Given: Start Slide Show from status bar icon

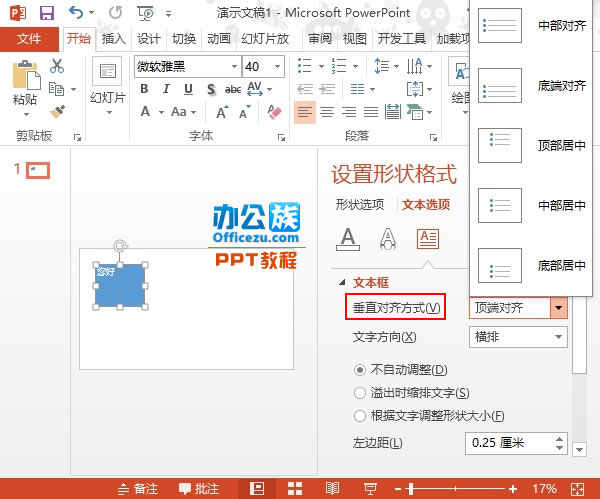Looking at the screenshot, I should point(369,488).
